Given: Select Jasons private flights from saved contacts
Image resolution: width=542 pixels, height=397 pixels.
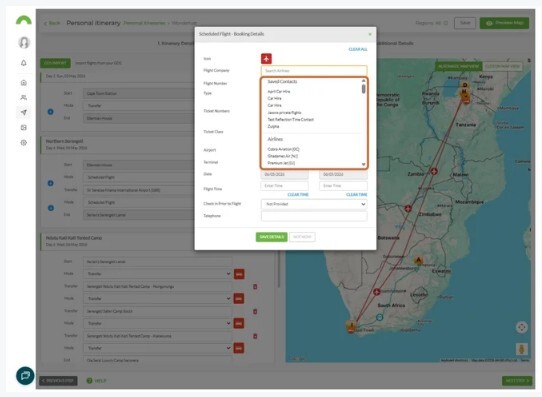Looking at the screenshot, I should [284, 113].
